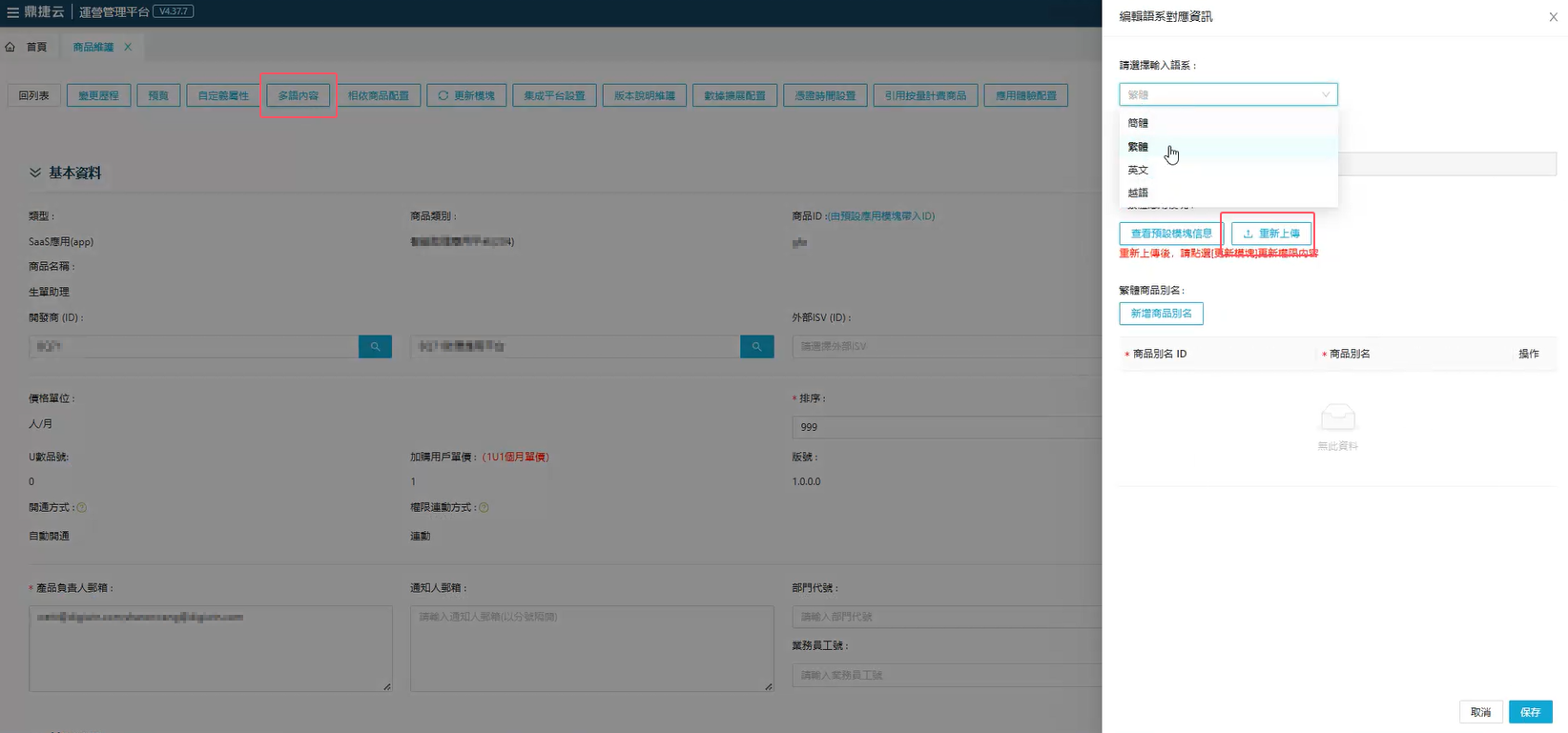The height and width of the screenshot is (733, 1568).
Task: Click 重新上傳 upload button
Action: [1271, 234]
